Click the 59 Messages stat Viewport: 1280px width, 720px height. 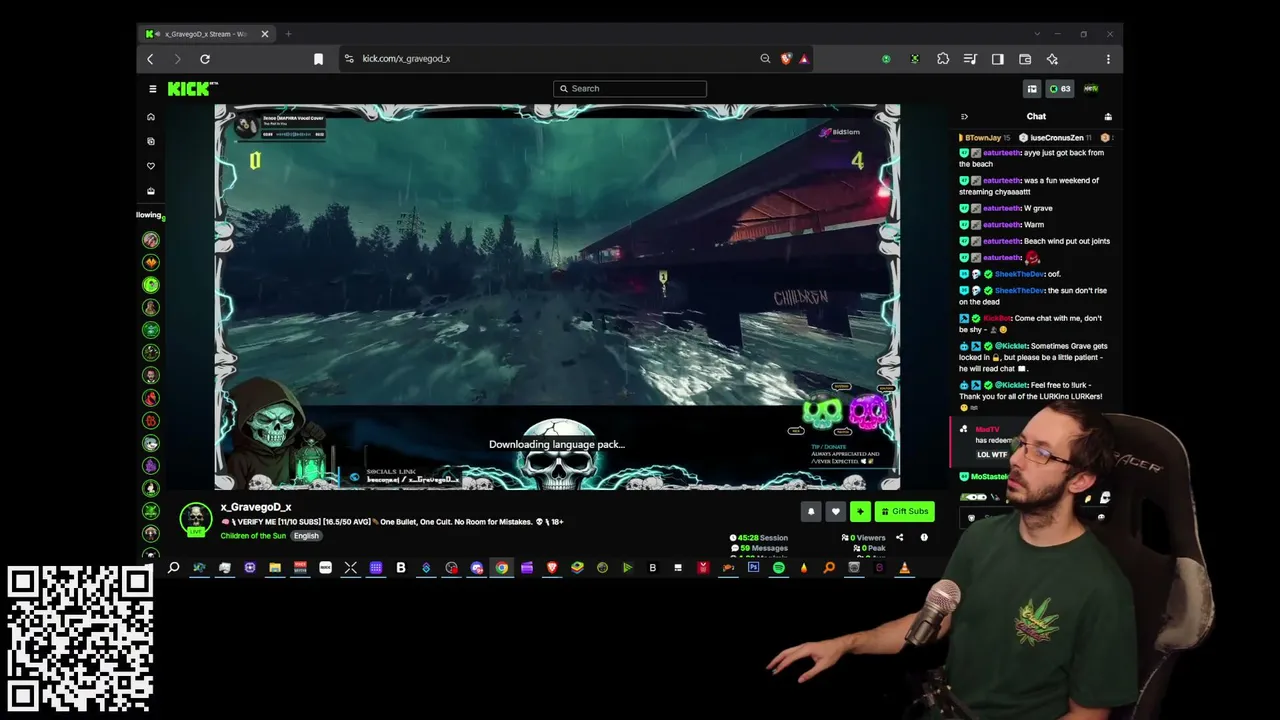(x=759, y=548)
